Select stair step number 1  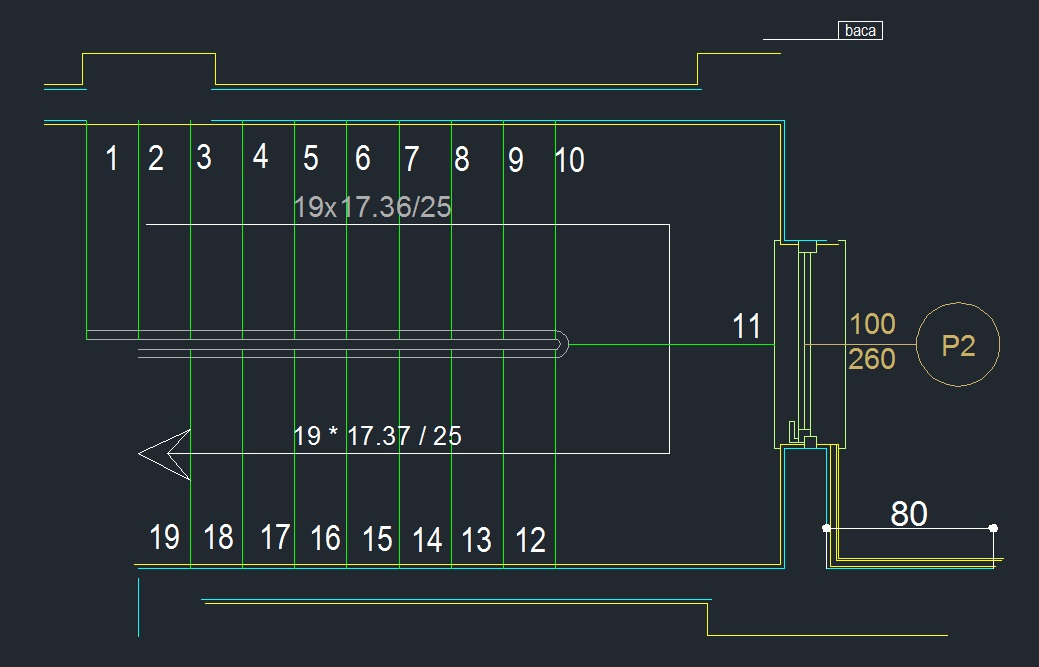(x=112, y=159)
